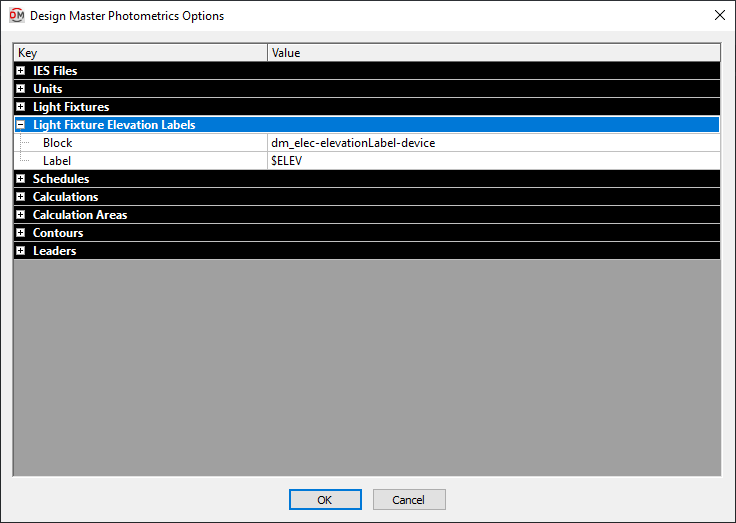Click the Key column header
The image size is (736, 523).
point(141,53)
